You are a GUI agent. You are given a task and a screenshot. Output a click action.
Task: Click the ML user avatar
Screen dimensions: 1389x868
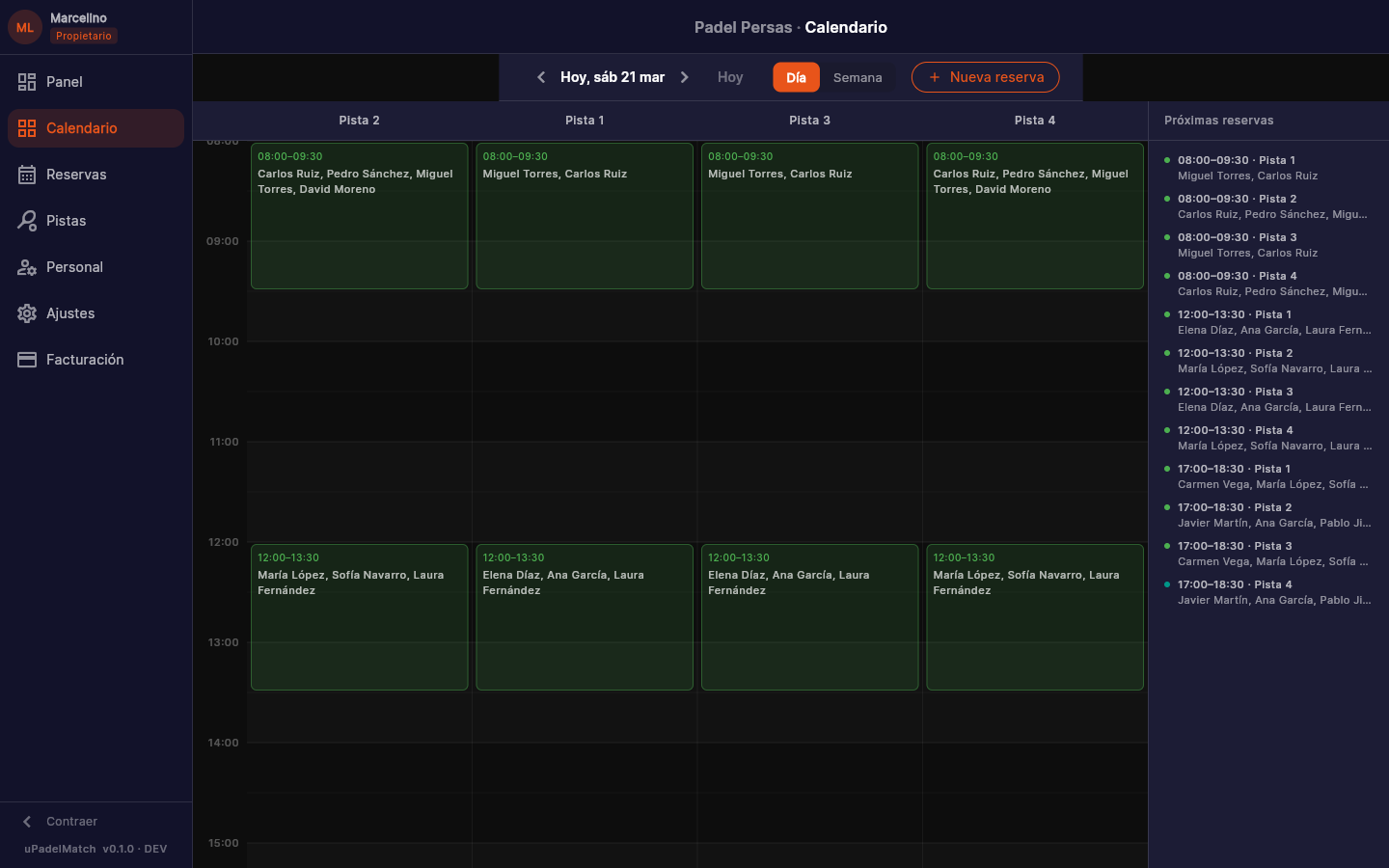point(25,27)
